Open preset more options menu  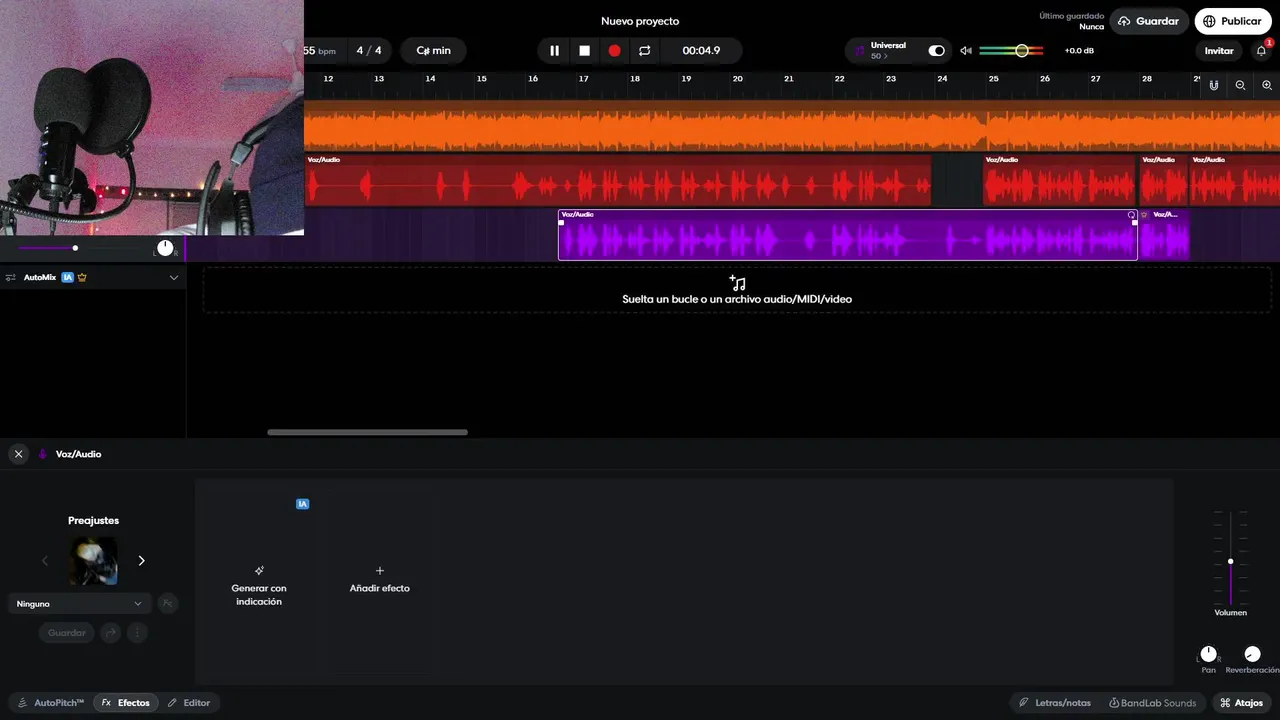[x=137, y=633]
